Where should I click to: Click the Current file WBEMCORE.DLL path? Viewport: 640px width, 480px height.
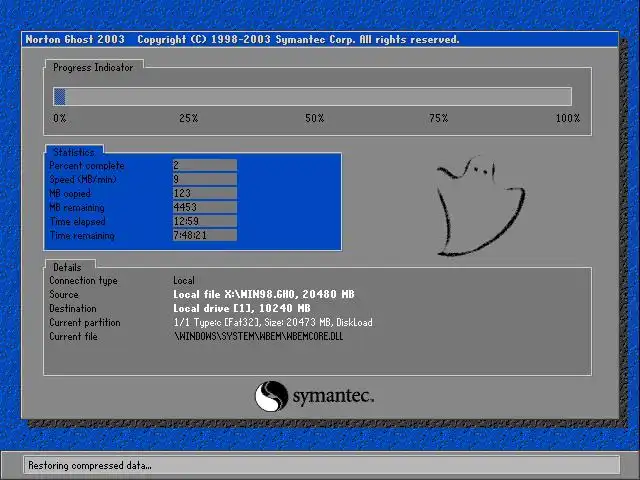click(258, 336)
